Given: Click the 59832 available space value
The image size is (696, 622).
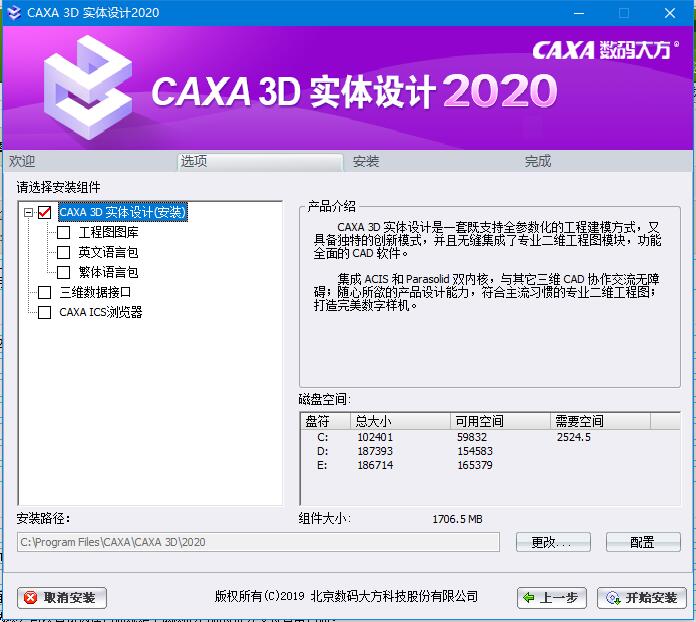Looking at the screenshot, I should 472,437.
